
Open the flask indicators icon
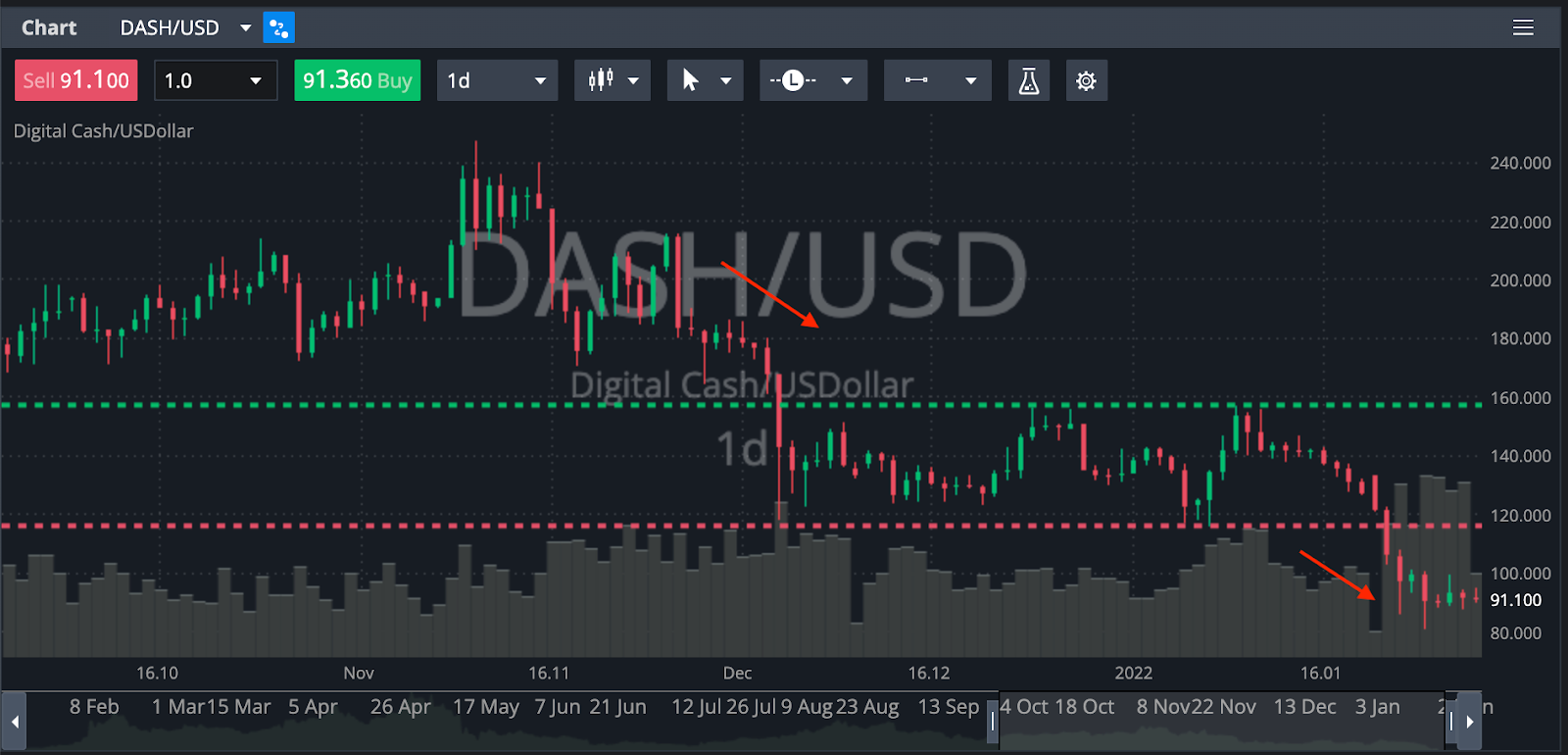point(1028,80)
